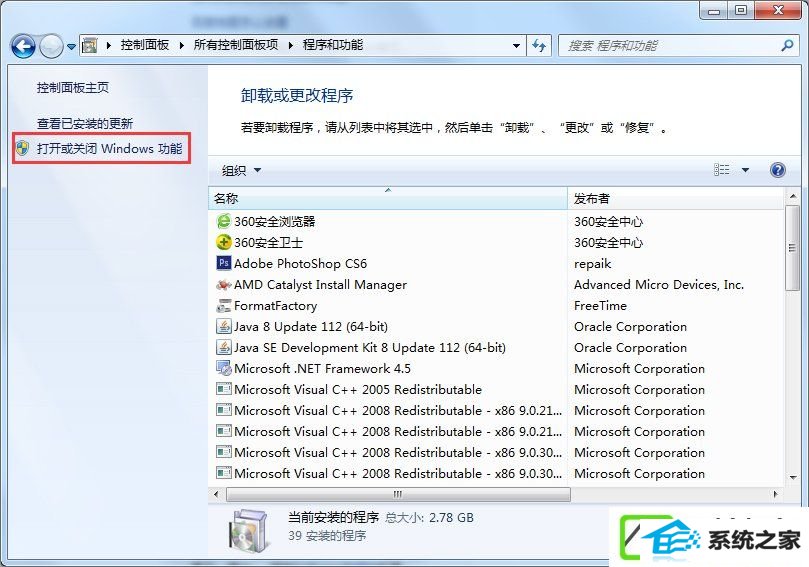Click the AMD Catalyst Install Manager icon
This screenshot has height=567, width=809.
pos(223,284)
